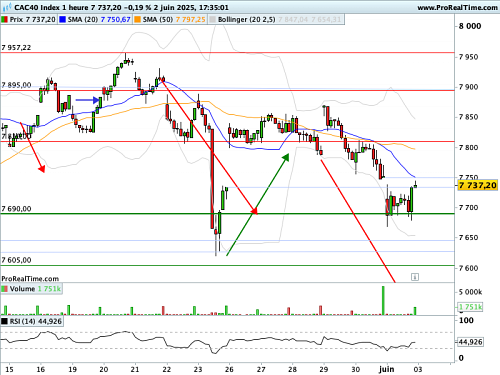Click the blue horizontal arrow near 20 May
This screenshot has height=375, width=500.
tap(87, 100)
